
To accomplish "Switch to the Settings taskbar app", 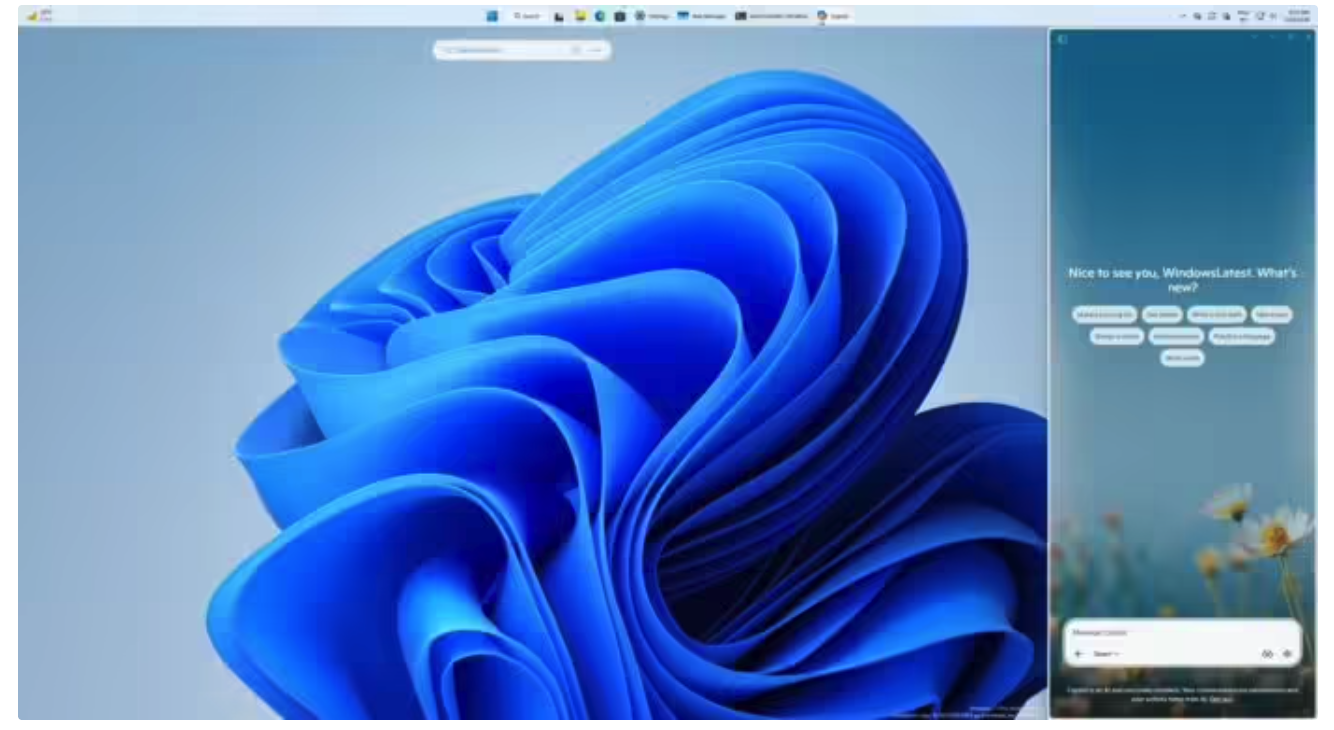I will (x=652, y=16).
